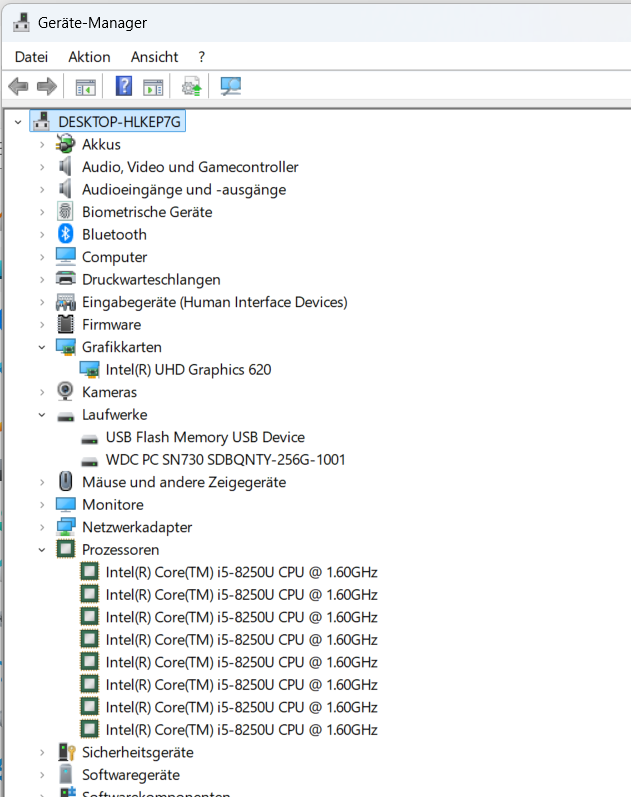
Task: Select the DESKTOP-HLKEP7G label
Action: tap(119, 121)
